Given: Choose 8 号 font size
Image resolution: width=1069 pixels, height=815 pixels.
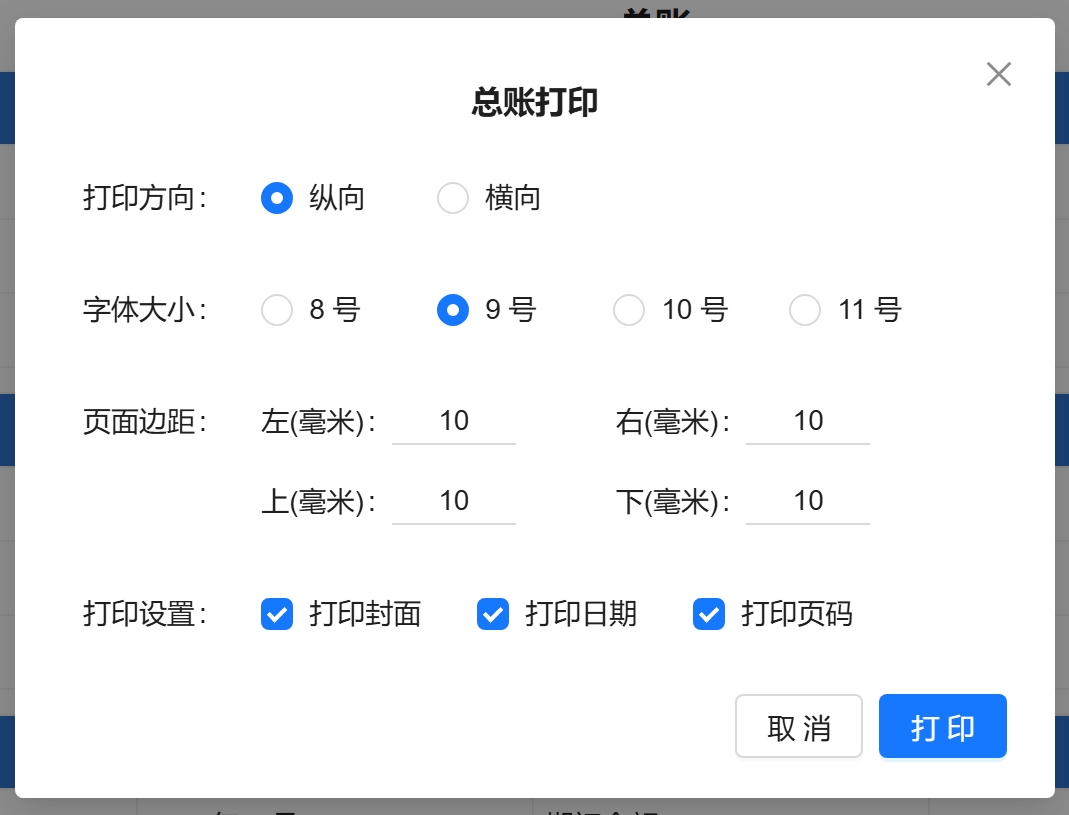Looking at the screenshot, I should [x=277, y=310].
